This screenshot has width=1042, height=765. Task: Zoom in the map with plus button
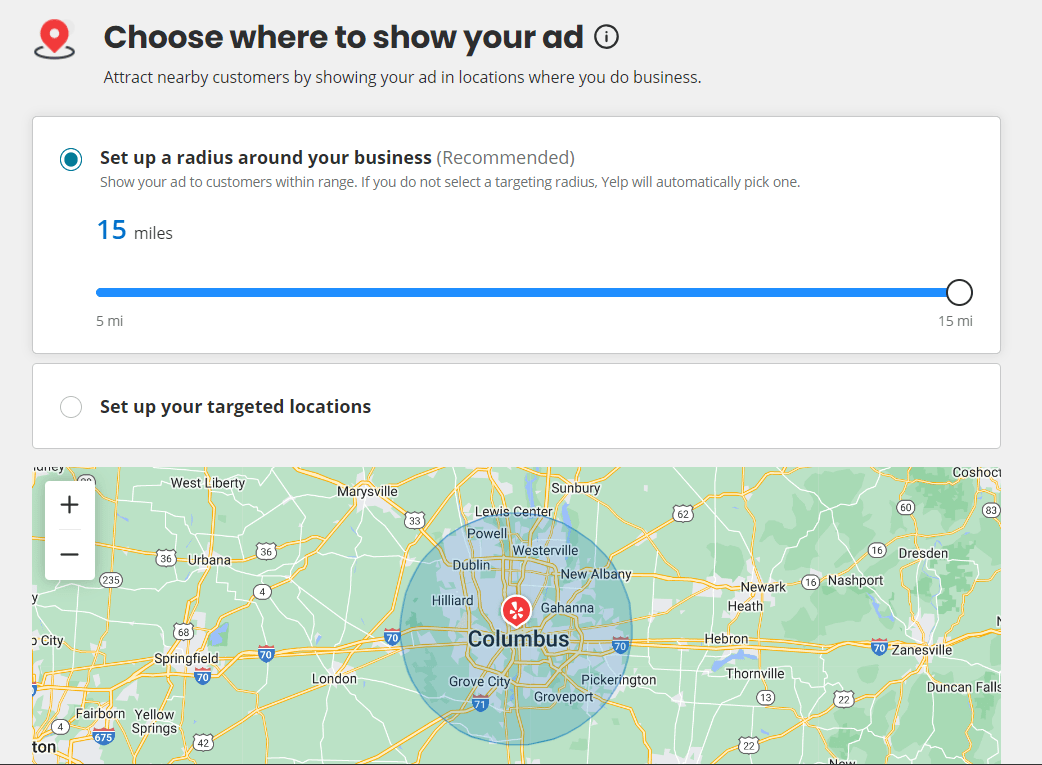[69, 505]
